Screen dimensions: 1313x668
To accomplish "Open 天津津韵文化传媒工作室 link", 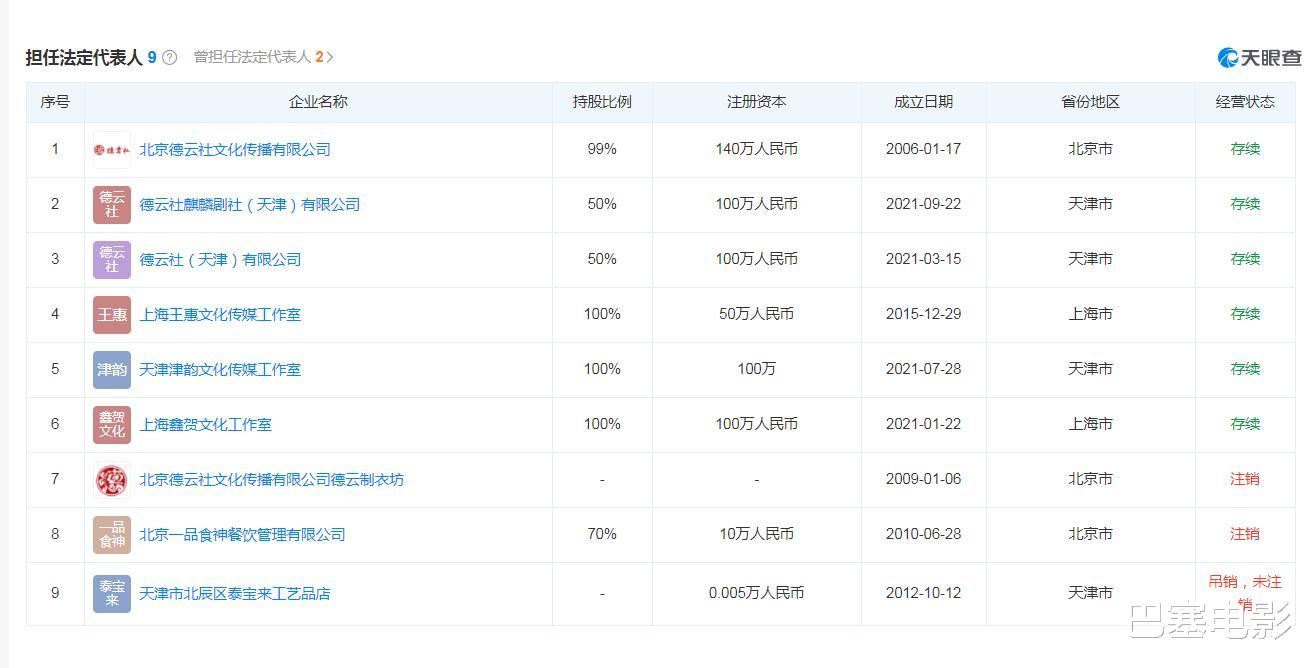I will coord(220,370).
